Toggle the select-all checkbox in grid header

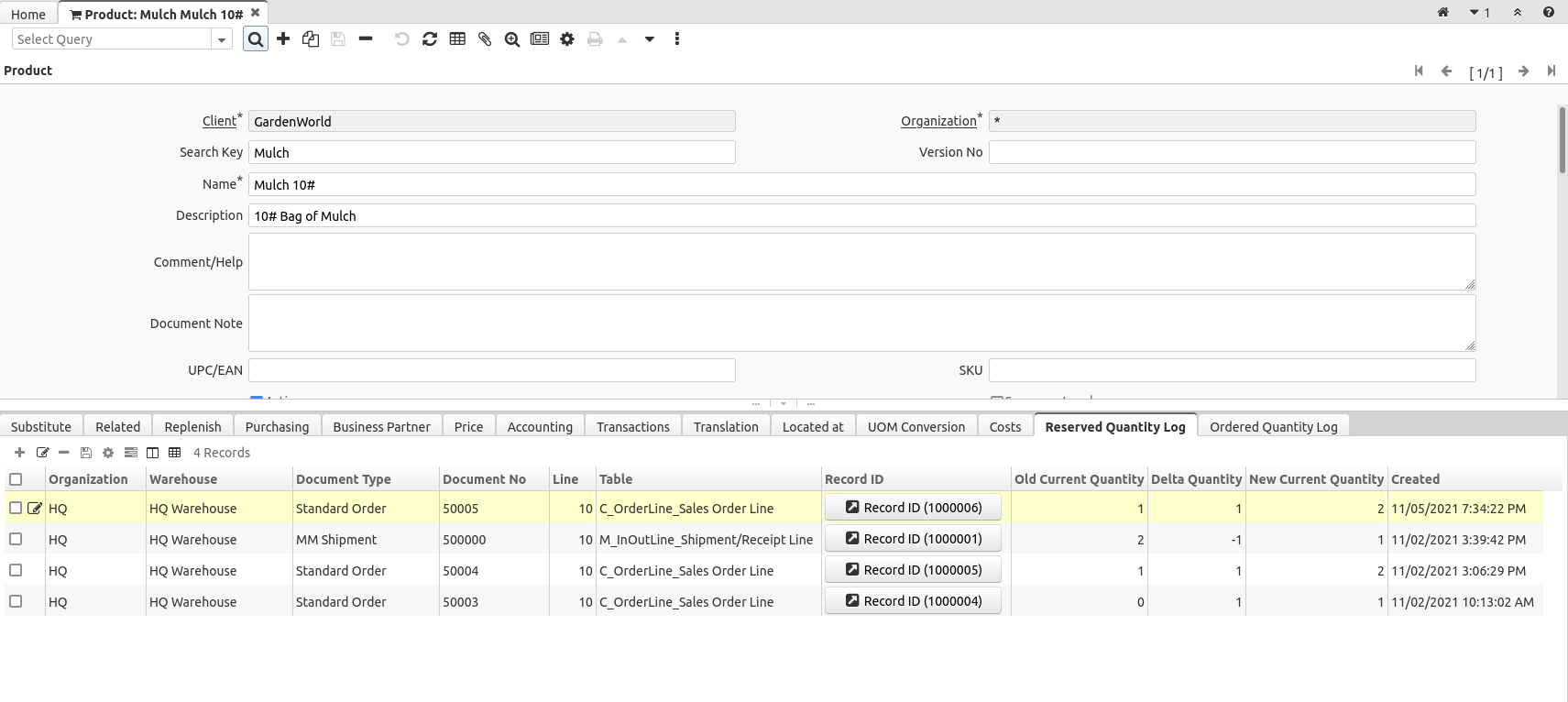(16, 479)
